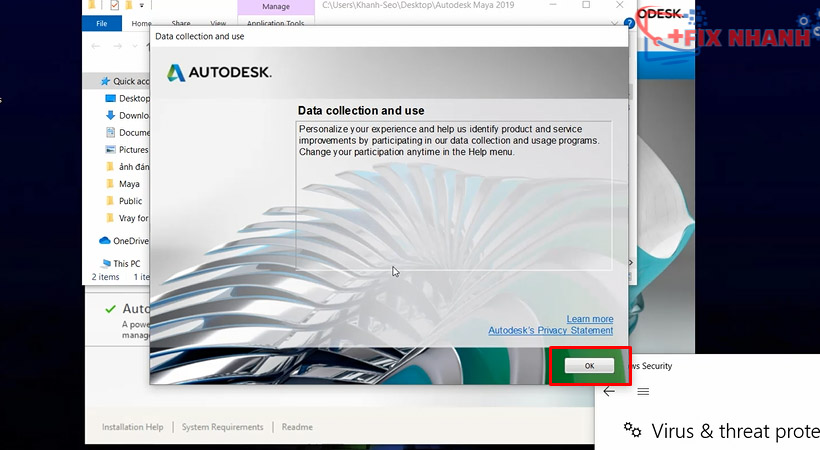Open the Learn more link

(590, 319)
